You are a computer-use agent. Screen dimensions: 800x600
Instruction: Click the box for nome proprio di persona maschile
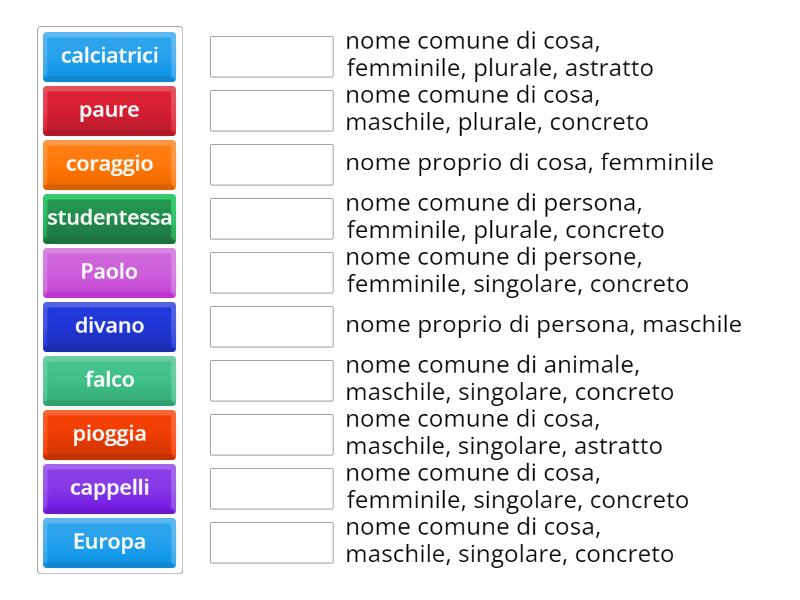[270, 327]
